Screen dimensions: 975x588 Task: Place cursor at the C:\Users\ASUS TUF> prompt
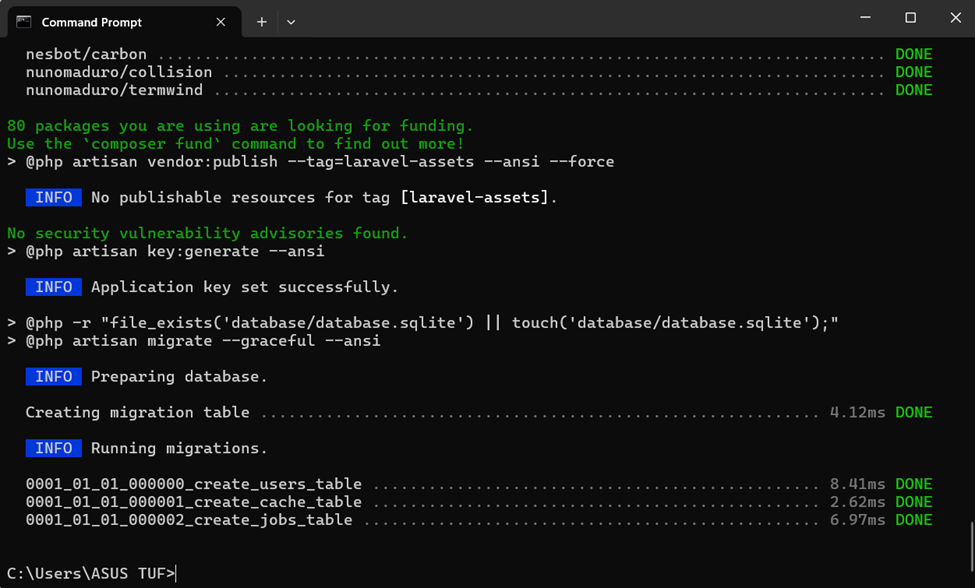coord(176,574)
